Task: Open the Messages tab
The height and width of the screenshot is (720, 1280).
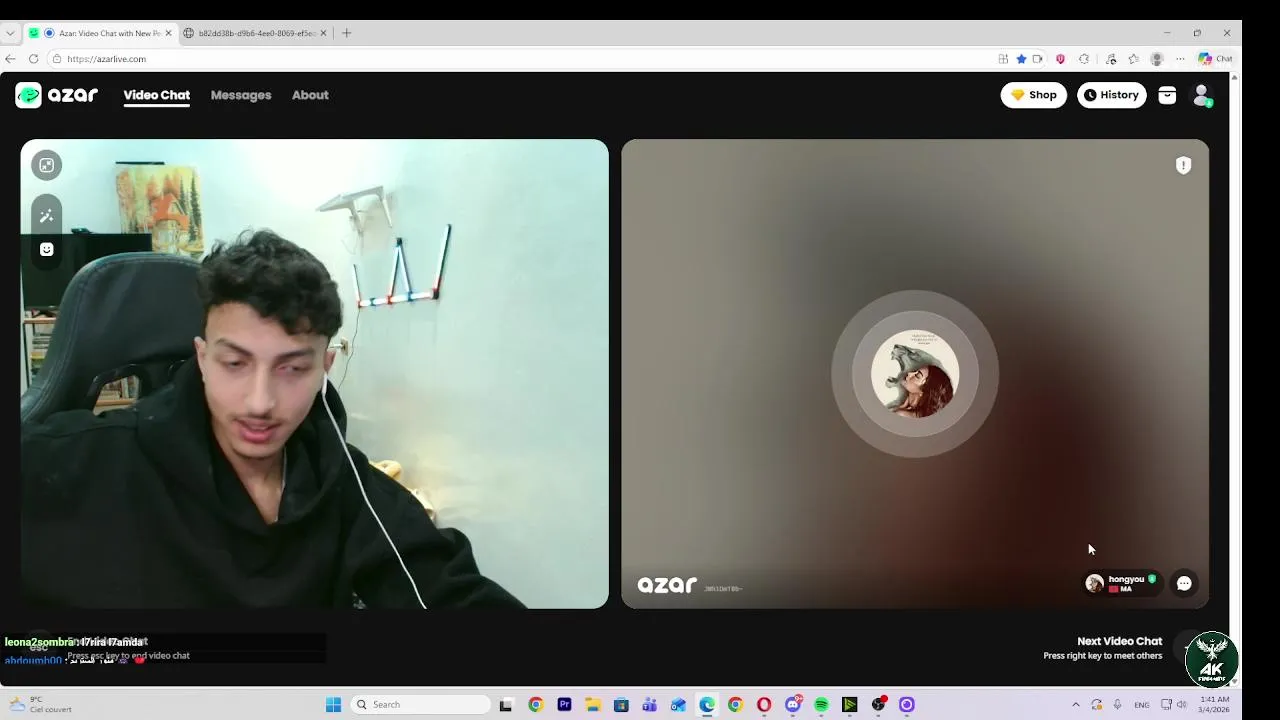Action: (x=241, y=95)
